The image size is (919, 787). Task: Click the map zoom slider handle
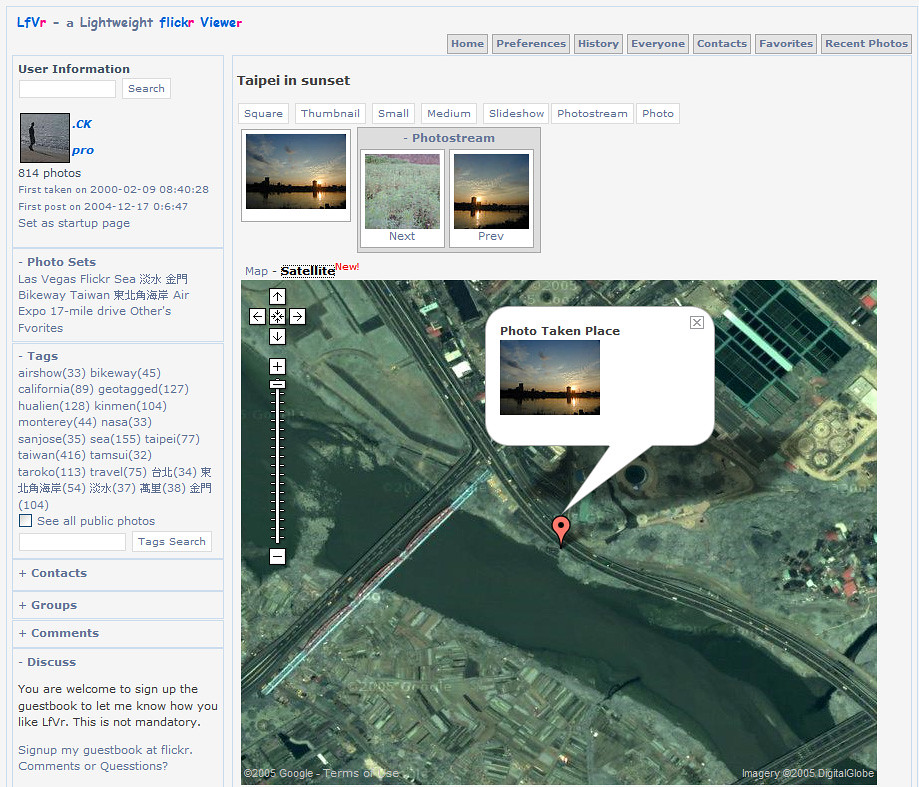tap(277, 384)
